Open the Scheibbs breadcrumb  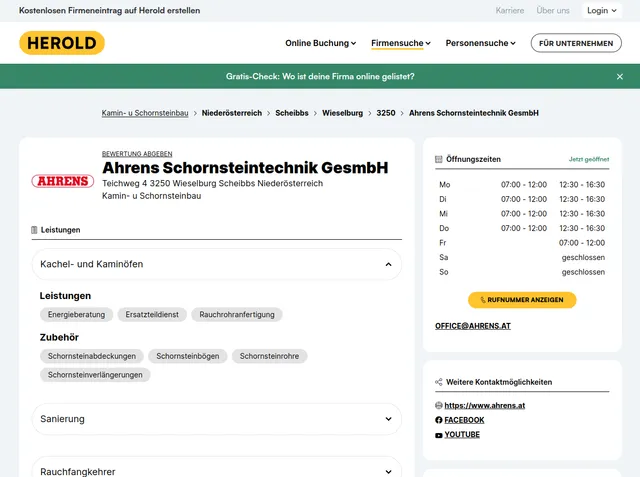[x=292, y=113]
